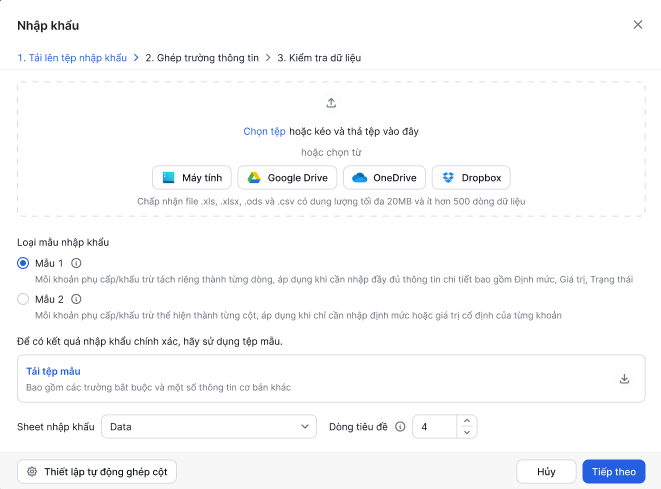Click info icon next to Mẫu 1
This screenshot has width=661, height=489.
pyautogui.click(x=76, y=263)
